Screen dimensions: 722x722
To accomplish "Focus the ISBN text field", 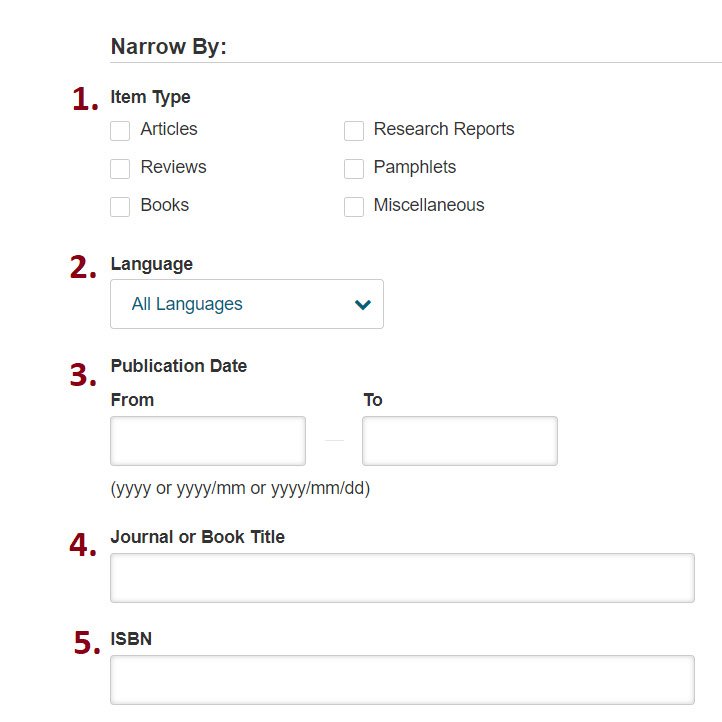I will (x=402, y=680).
